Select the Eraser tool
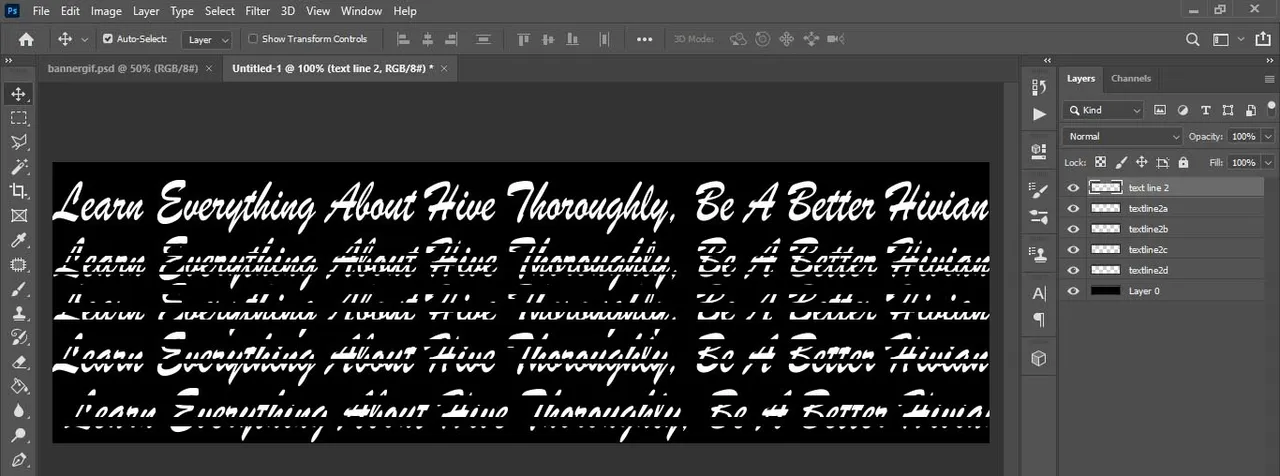 tap(18, 362)
